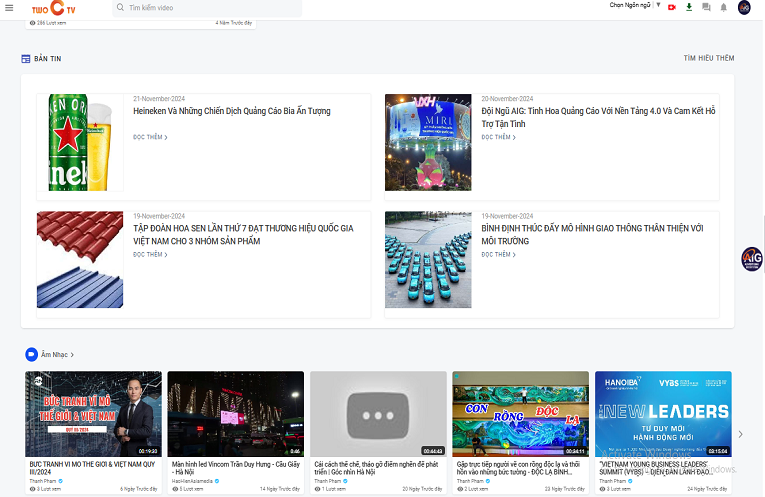Open the Con Rồng Độc Lạ video thumbnail
The height and width of the screenshot is (497, 765).
pos(520,414)
